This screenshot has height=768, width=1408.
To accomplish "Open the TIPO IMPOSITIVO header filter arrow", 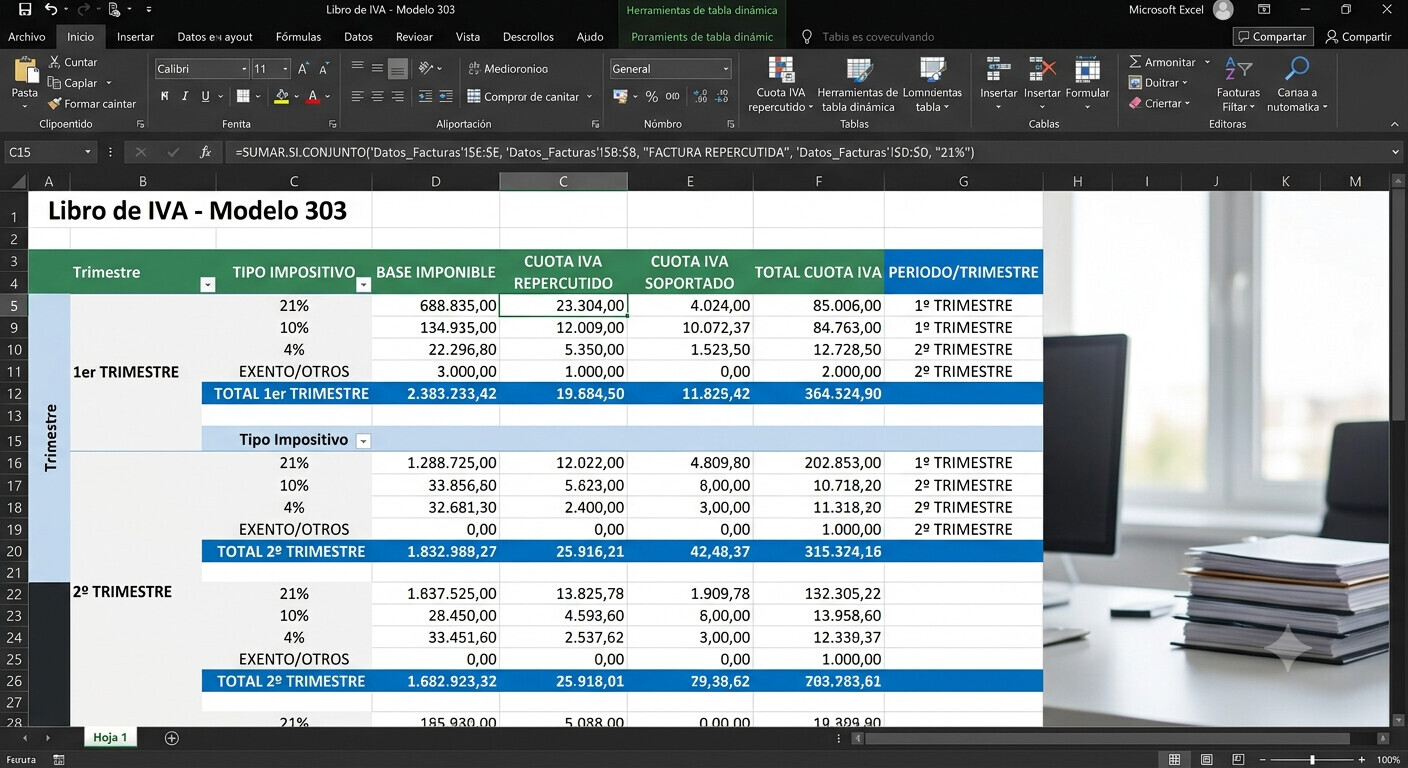I will coord(363,284).
